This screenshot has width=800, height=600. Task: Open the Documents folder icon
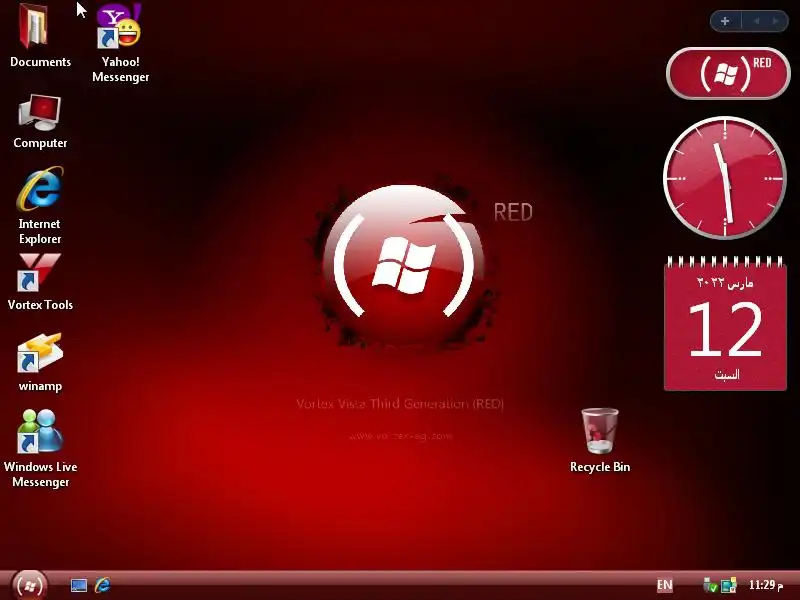[38, 35]
